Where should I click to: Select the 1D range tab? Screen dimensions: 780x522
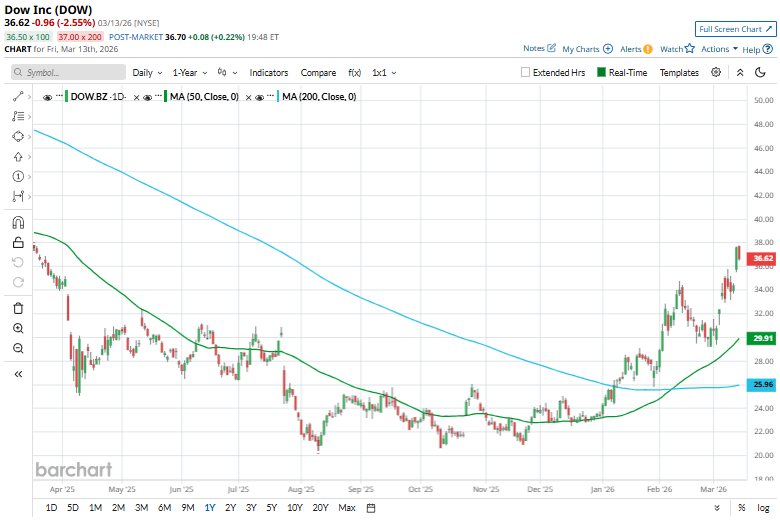[x=51, y=508]
